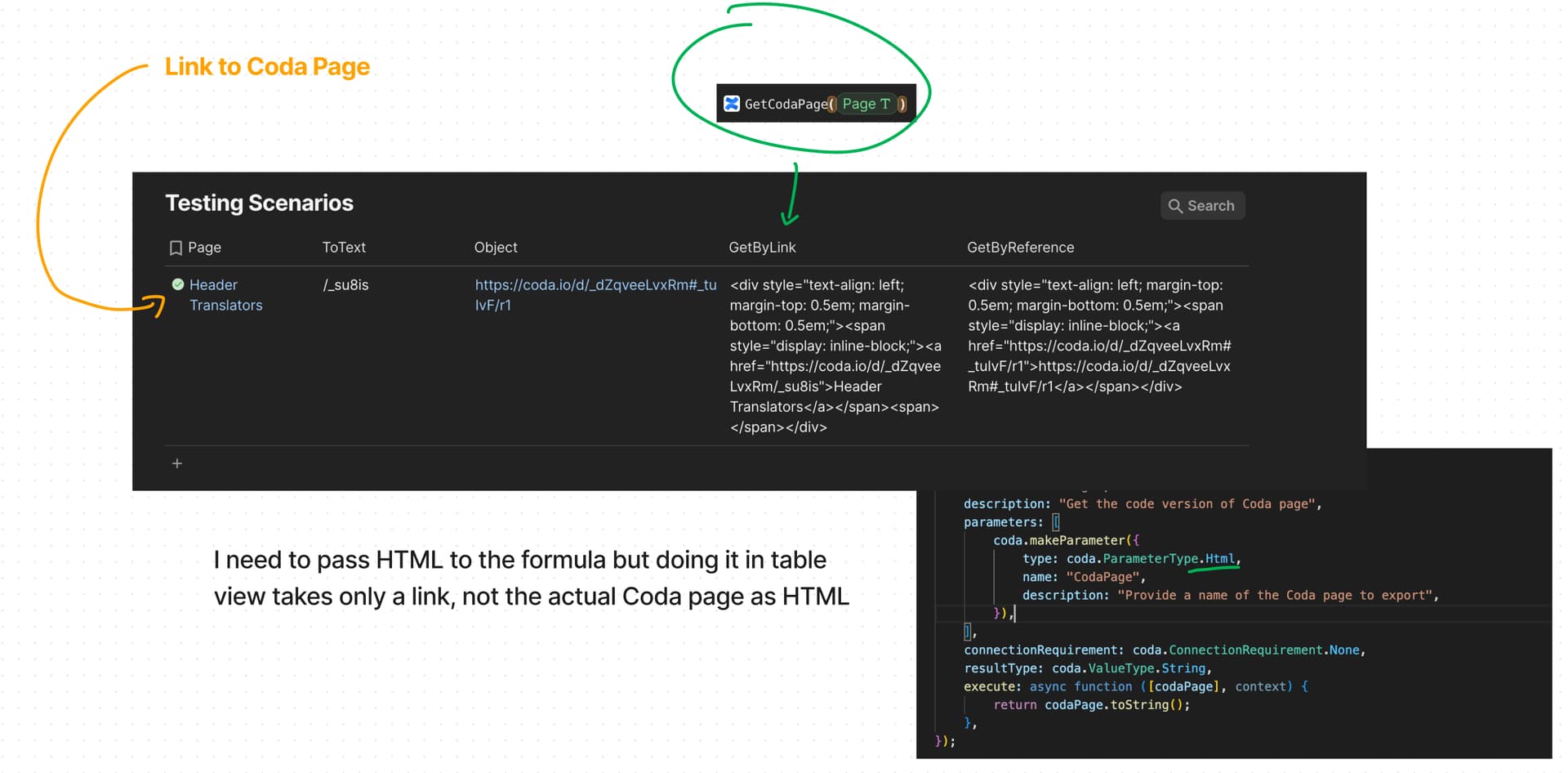Click the 'return codaPage.toString();' line

[x=1091, y=705]
